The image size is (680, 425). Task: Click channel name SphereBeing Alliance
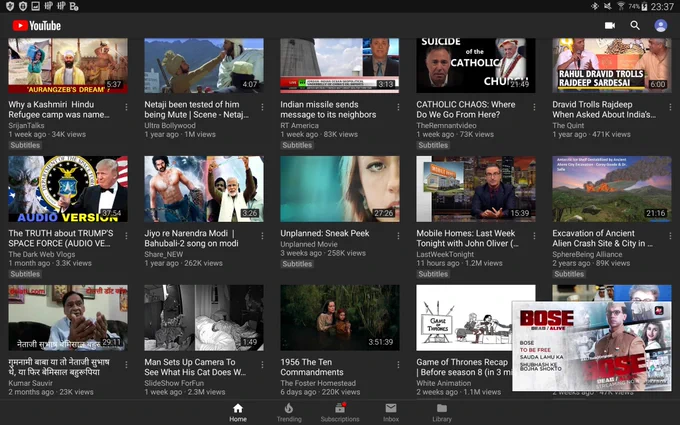[587, 254]
